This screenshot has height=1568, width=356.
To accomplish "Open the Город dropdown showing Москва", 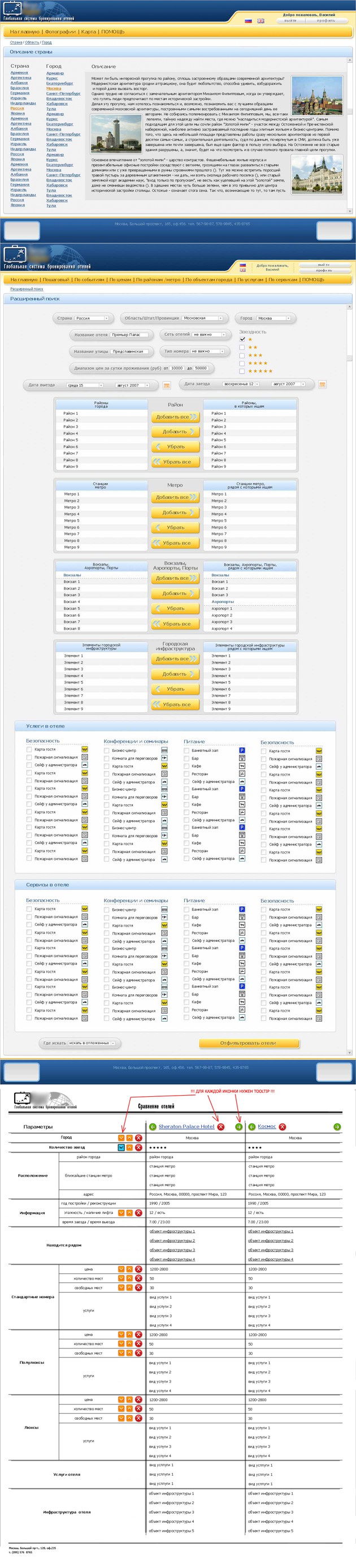I will tap(274, 318).
